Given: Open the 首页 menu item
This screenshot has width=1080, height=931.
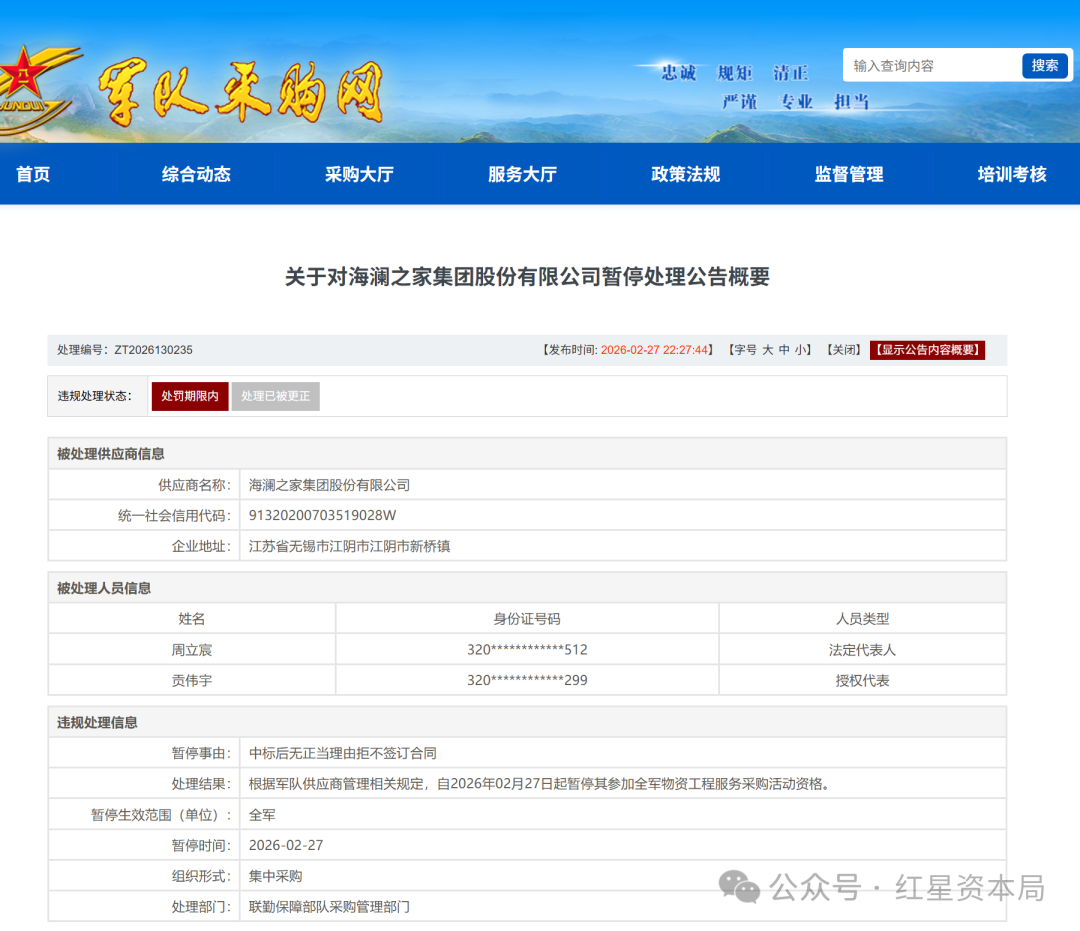Looking at the screenshot, I should (x=32, y=174).
